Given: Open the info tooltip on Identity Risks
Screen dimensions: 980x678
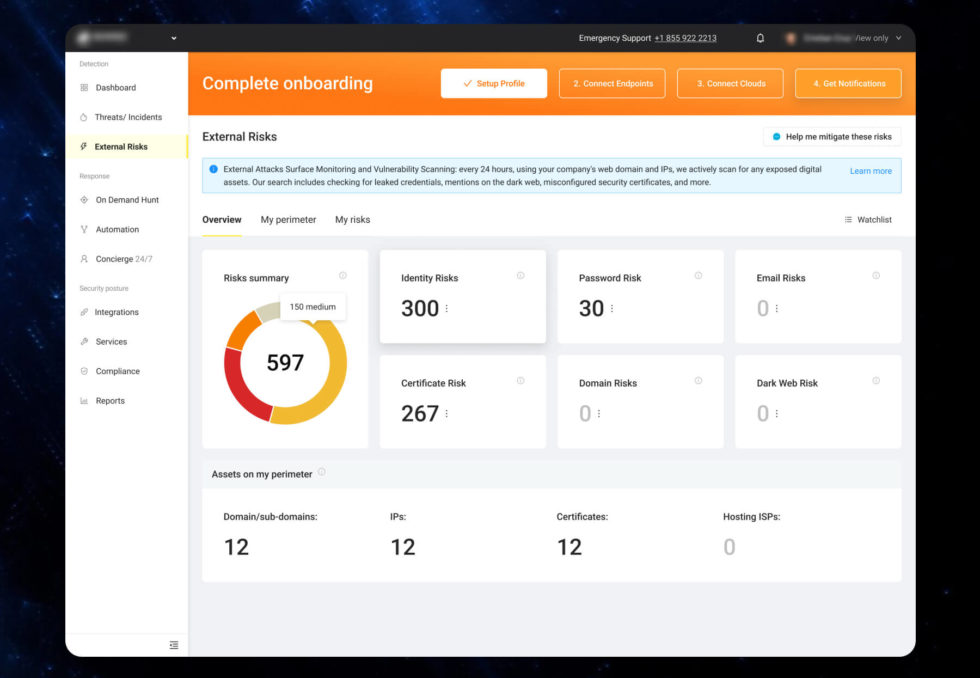Looking at the screenshot, I should [x=520, y=277].
